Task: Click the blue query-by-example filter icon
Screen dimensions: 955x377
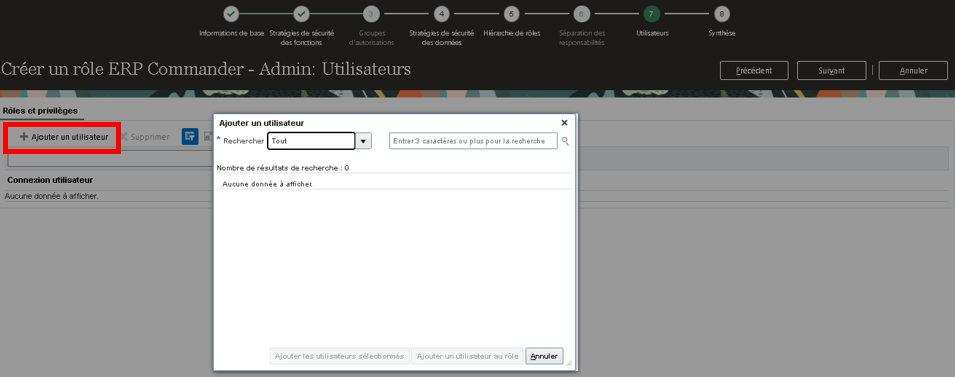Action: point(190,136)
